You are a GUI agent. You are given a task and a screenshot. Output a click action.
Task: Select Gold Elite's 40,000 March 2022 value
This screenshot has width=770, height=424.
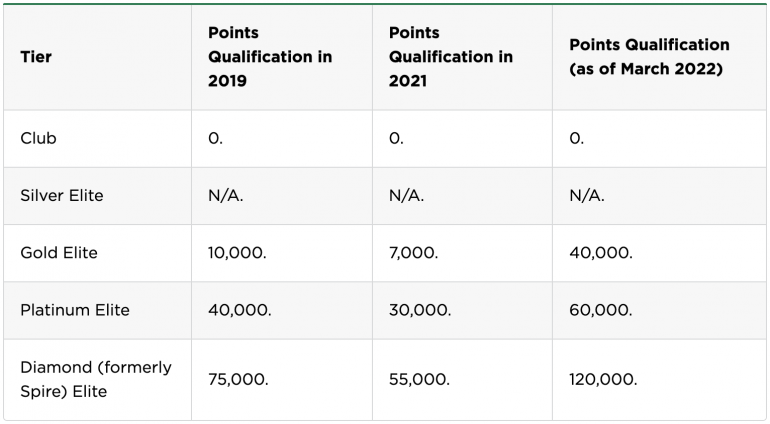[600, 253]
